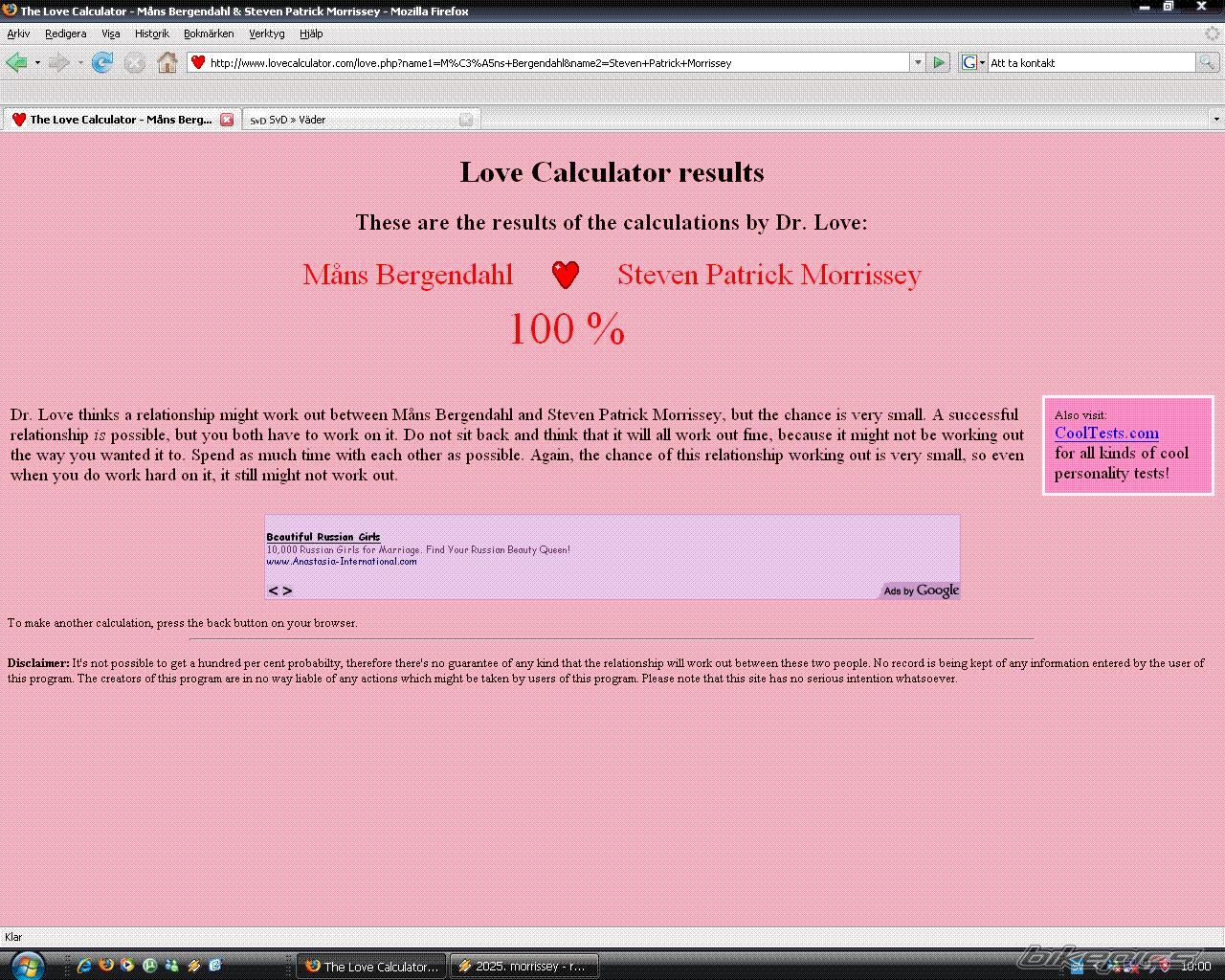Click the 100 % result text
Screen dimensions: 1225x980
567,329
